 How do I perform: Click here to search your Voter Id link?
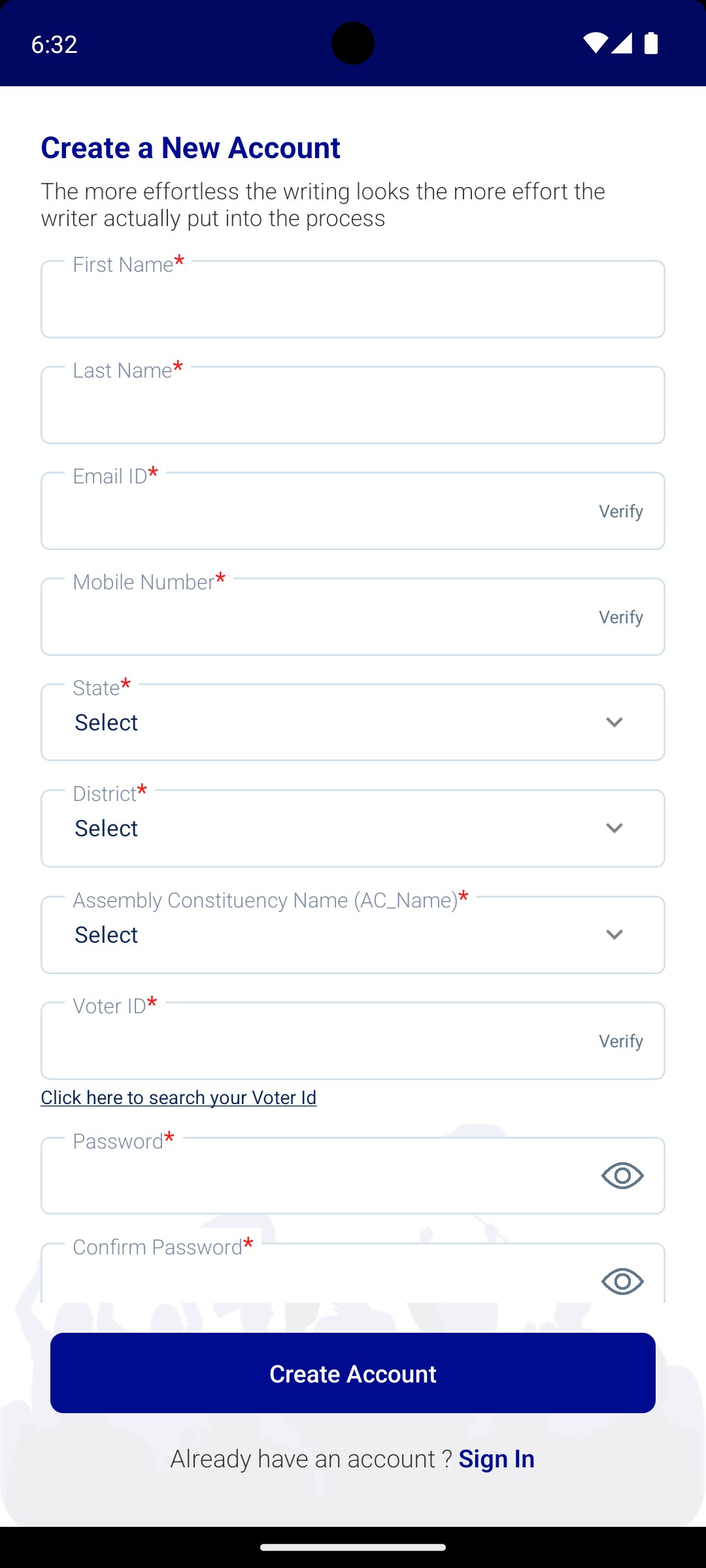click(x=178, y=1098)
